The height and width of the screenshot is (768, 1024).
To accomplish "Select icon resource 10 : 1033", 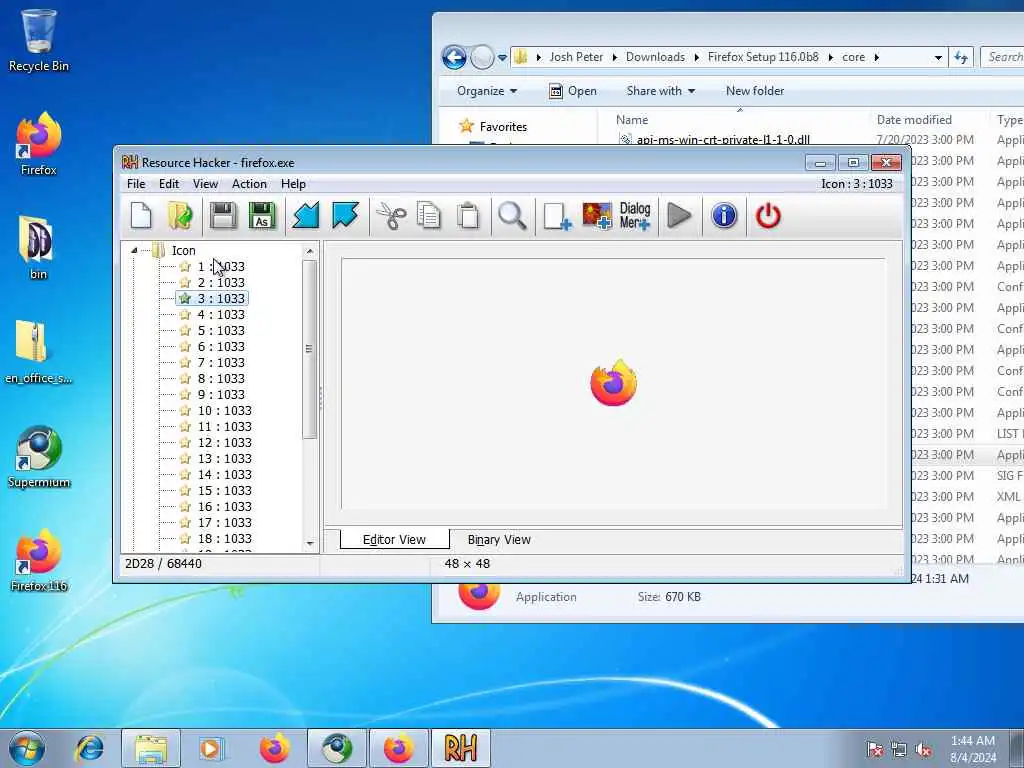I will click(224, 411).
